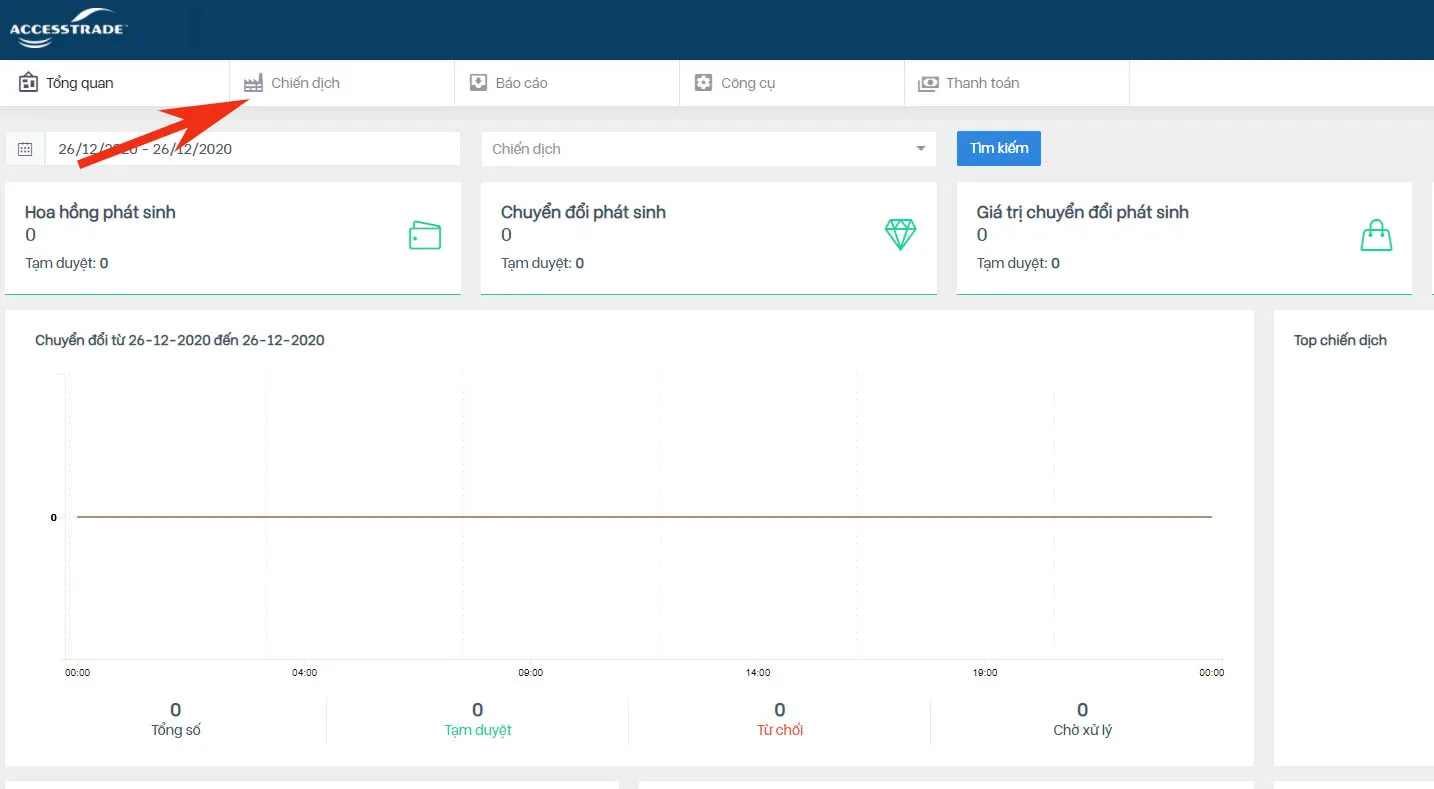The height and width of the screenshot is (789, 1434).
Task: Click the red Từ chối label
Action: [x=780, y=730]
